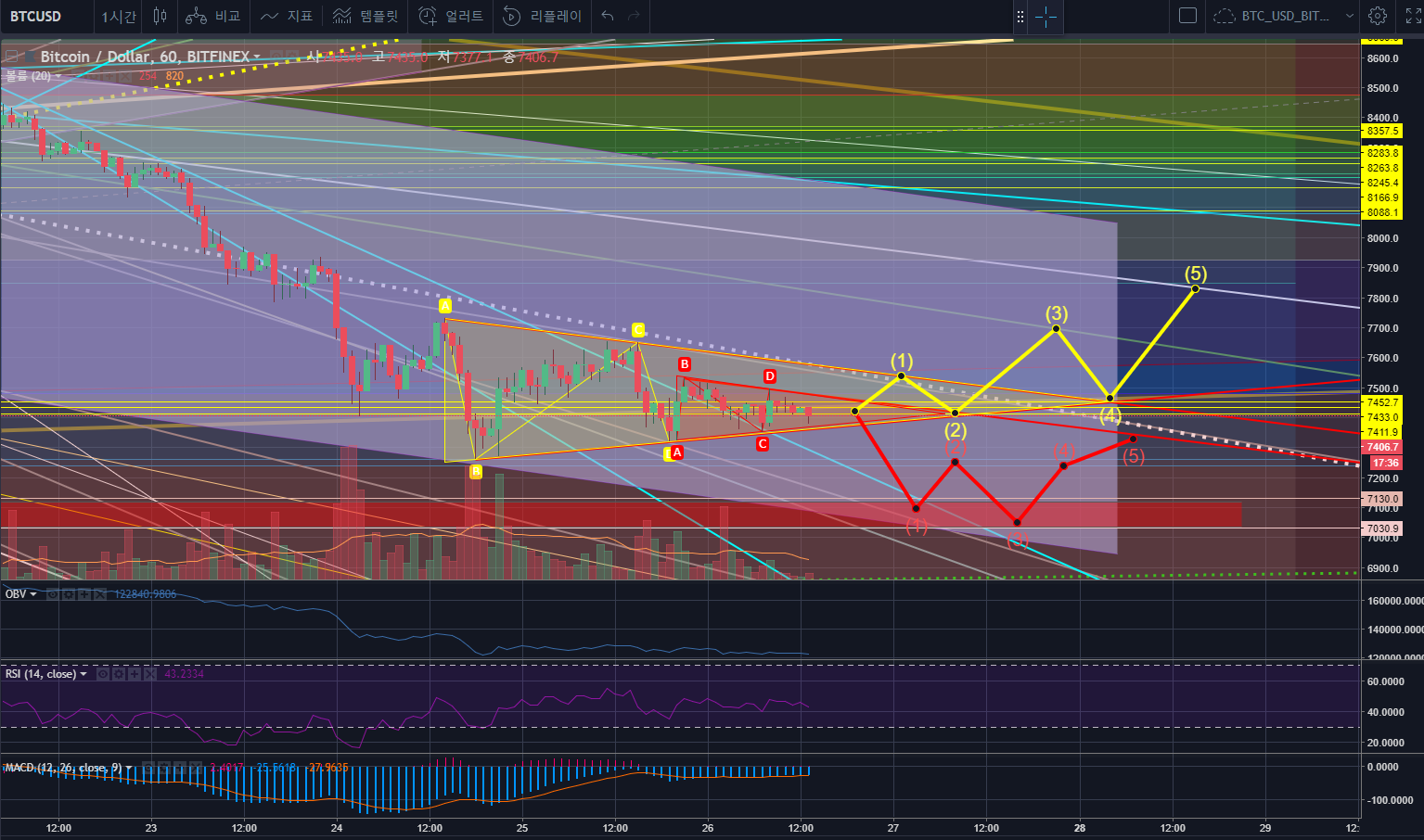Open the 템플릿 indicator templates menu
Image resolution: width=1424 pixels, height=840 pixels.
[367, 16]
